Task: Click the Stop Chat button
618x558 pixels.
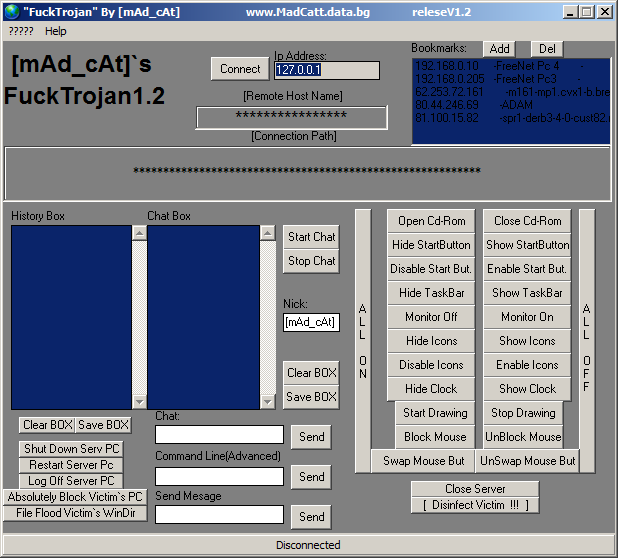Action: click(x=311, y=261)
